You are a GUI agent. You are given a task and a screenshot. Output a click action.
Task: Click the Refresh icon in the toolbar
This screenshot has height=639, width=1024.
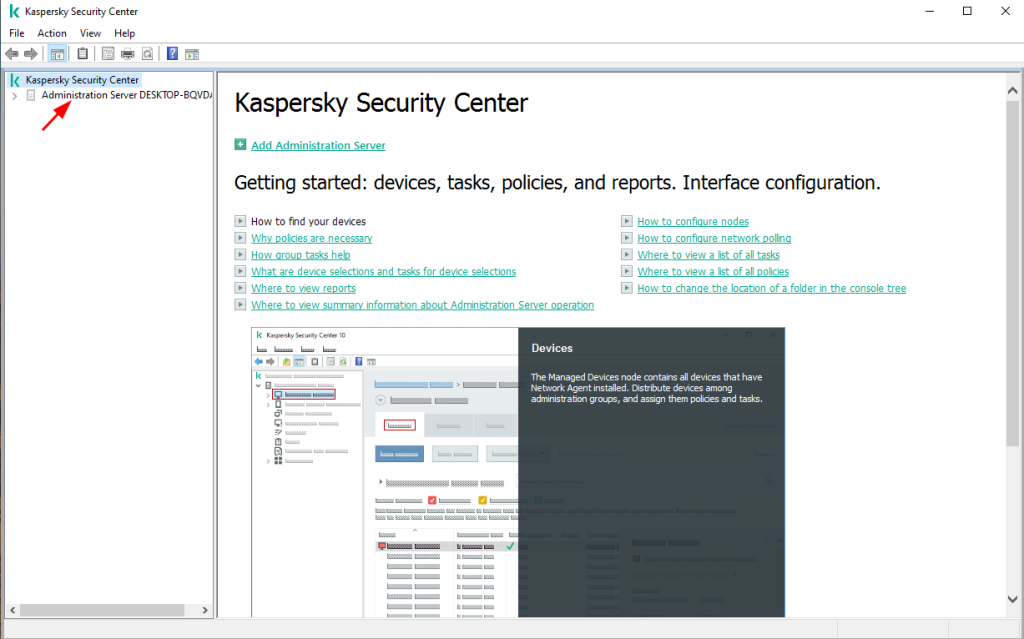(x=147, y=54)
